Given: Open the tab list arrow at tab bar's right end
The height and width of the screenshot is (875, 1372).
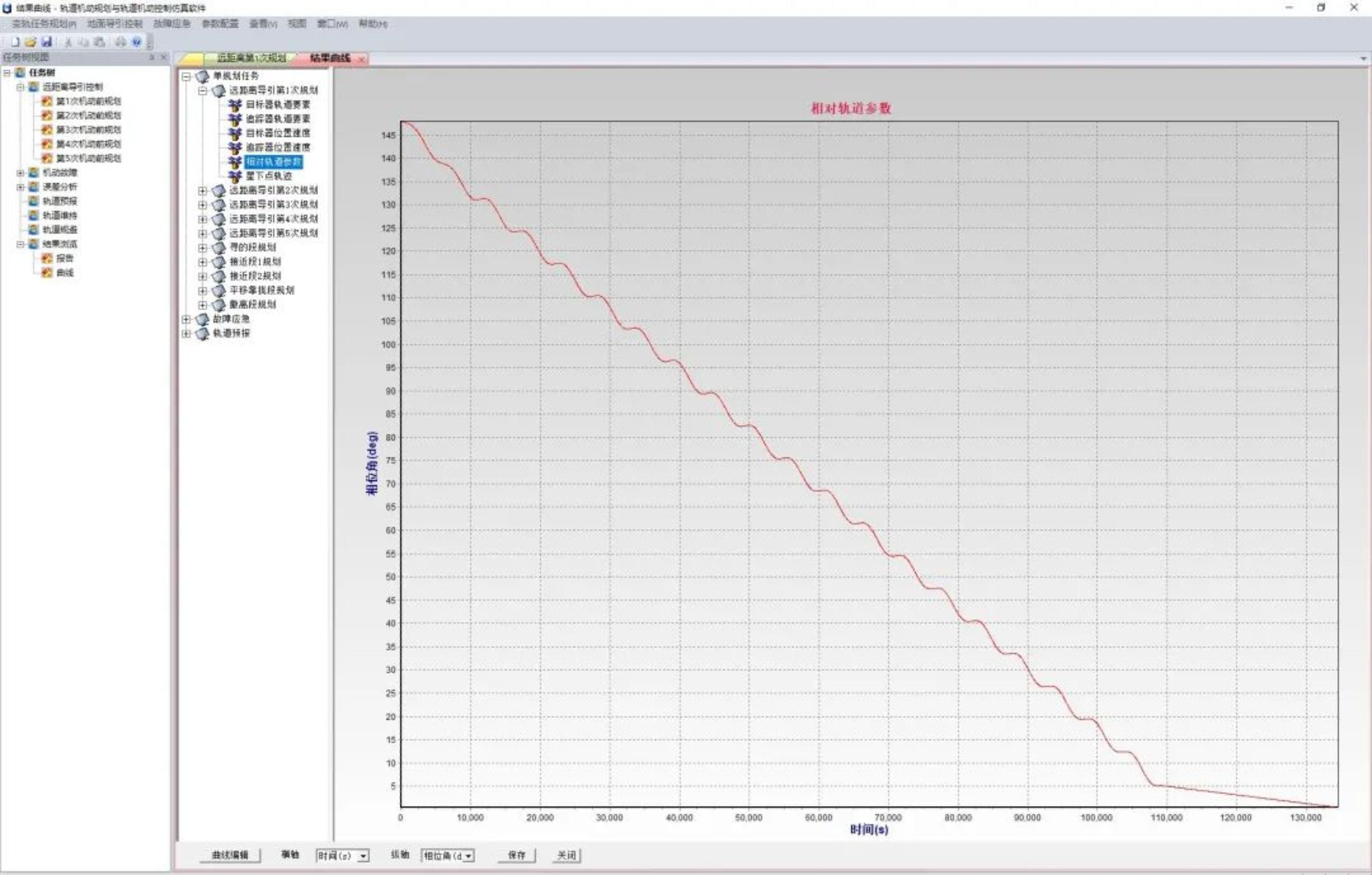Looking at the screenshot, I should [x=1363, y=59].
